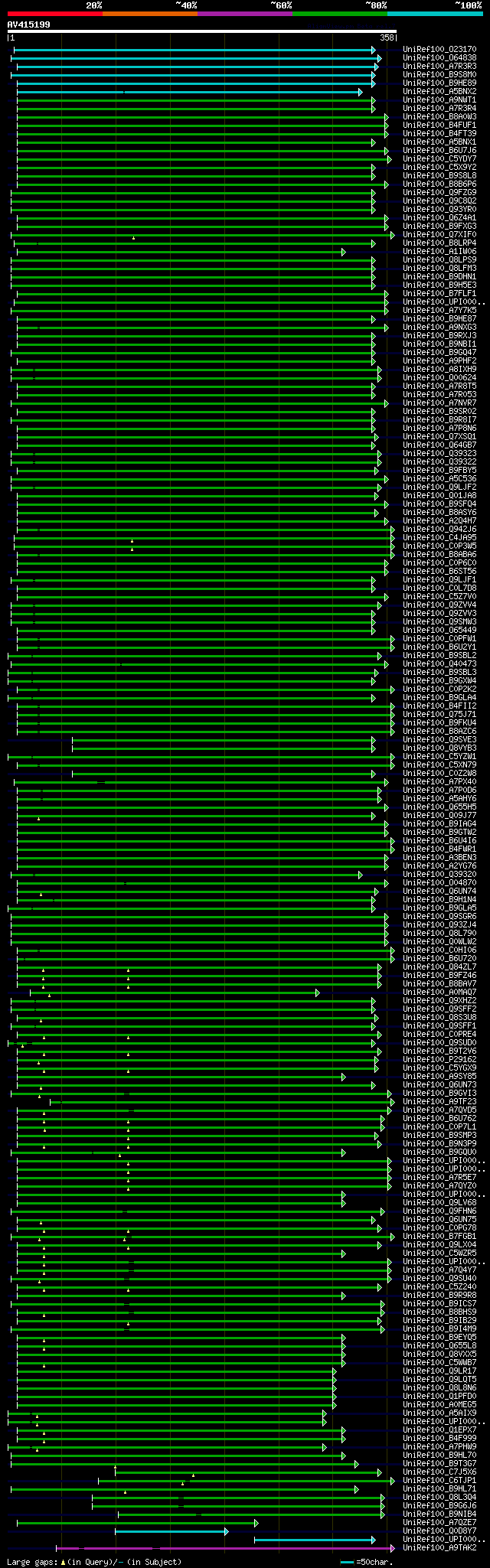Click the UniRef100_A5AIX9 label

439,1413
